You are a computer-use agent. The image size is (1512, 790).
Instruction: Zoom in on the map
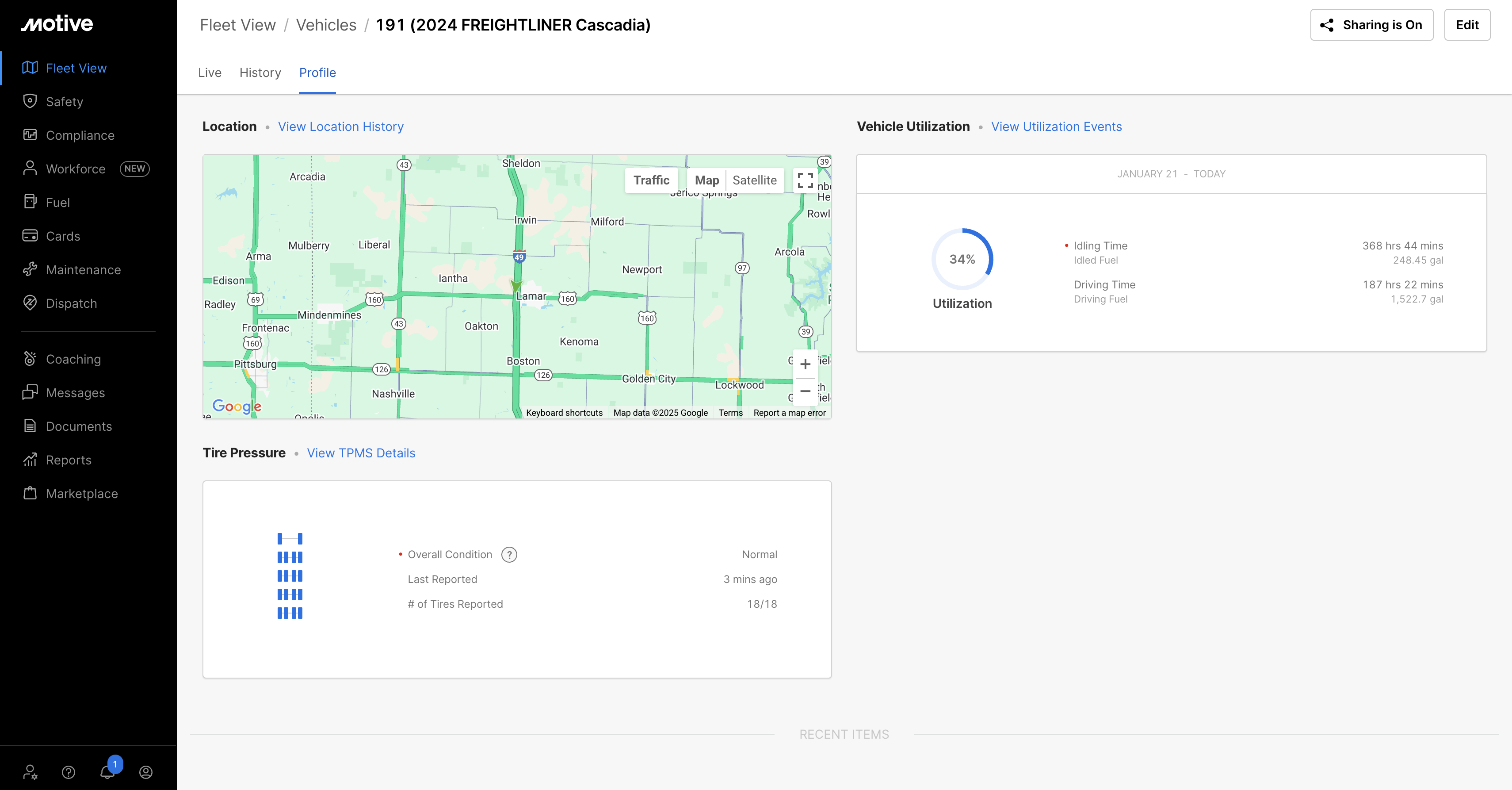(805, 364)
